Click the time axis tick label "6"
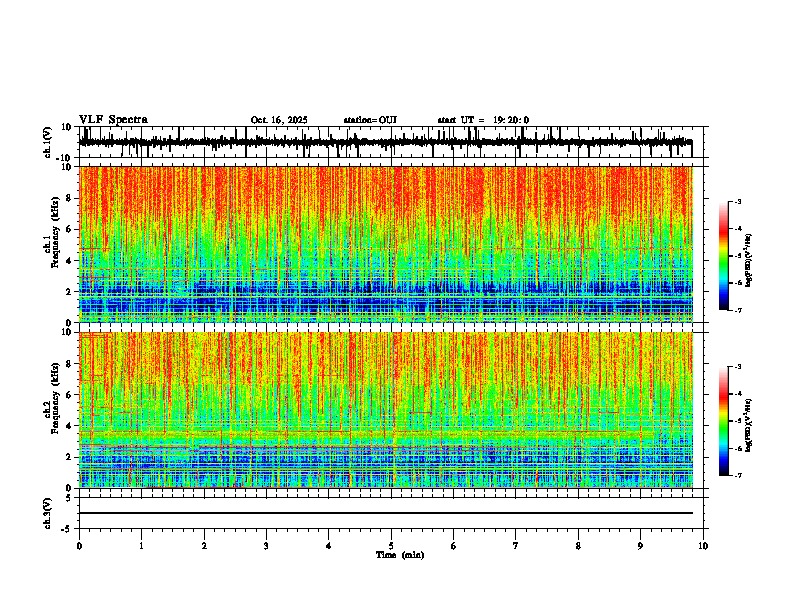 point(454,546)
